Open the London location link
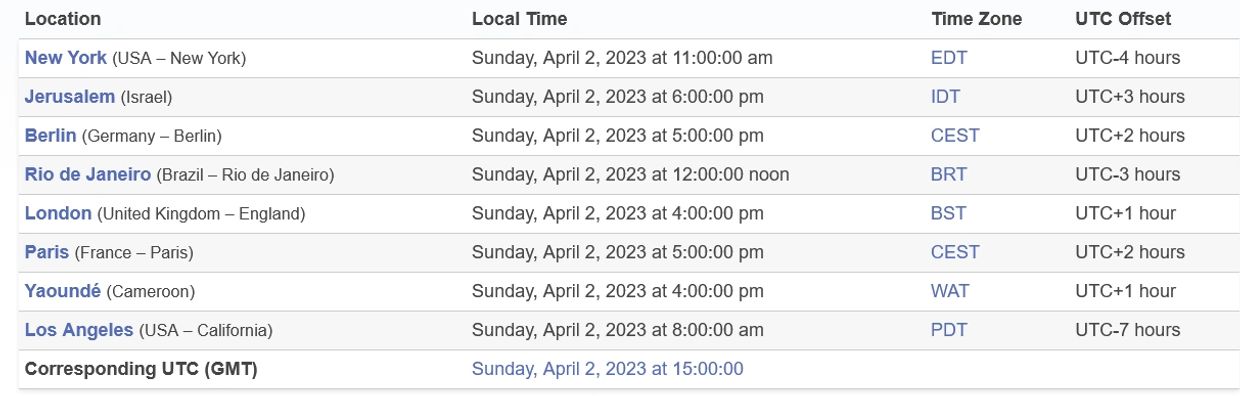 [58, 213]
